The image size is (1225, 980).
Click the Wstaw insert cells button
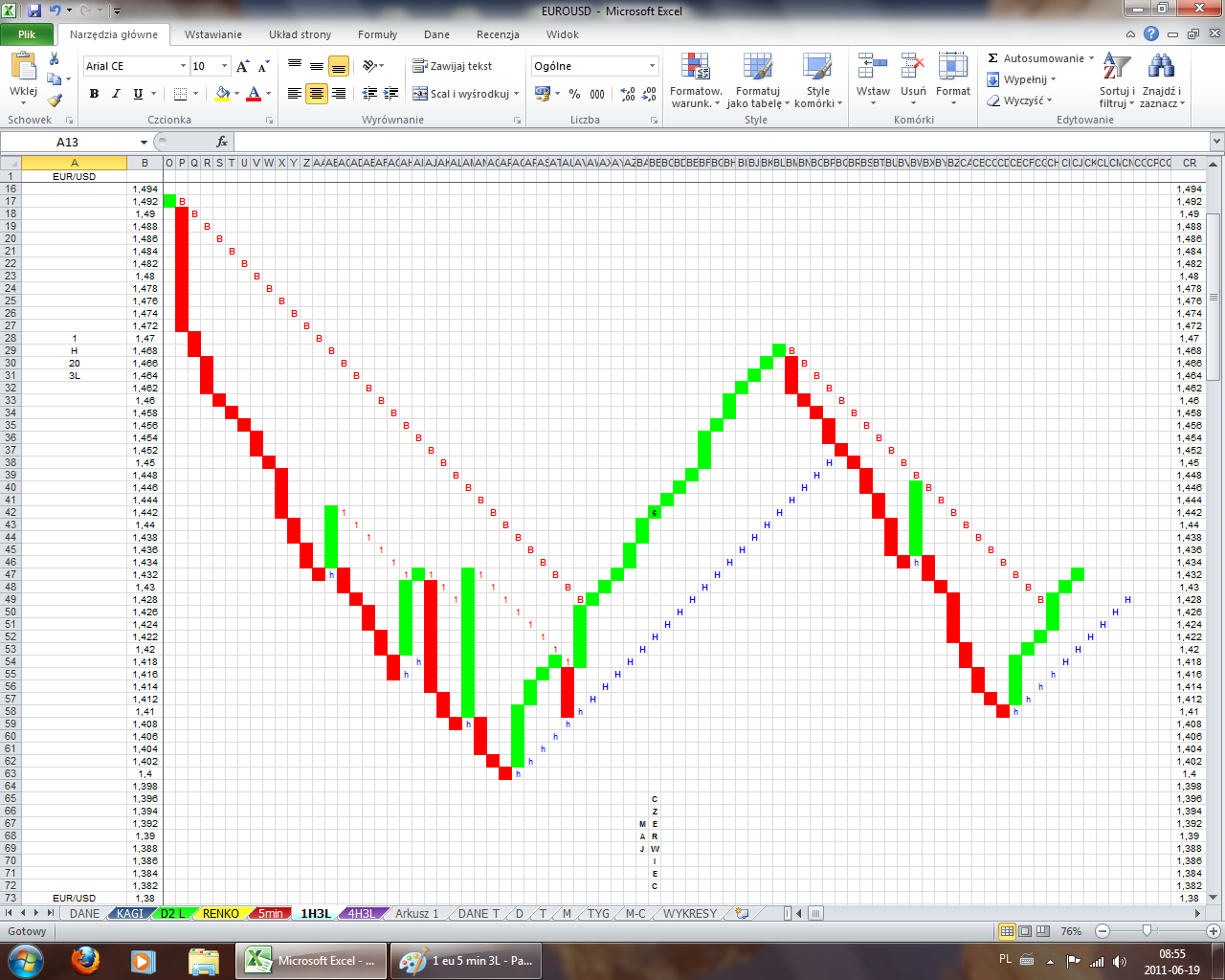pos(873,80)
